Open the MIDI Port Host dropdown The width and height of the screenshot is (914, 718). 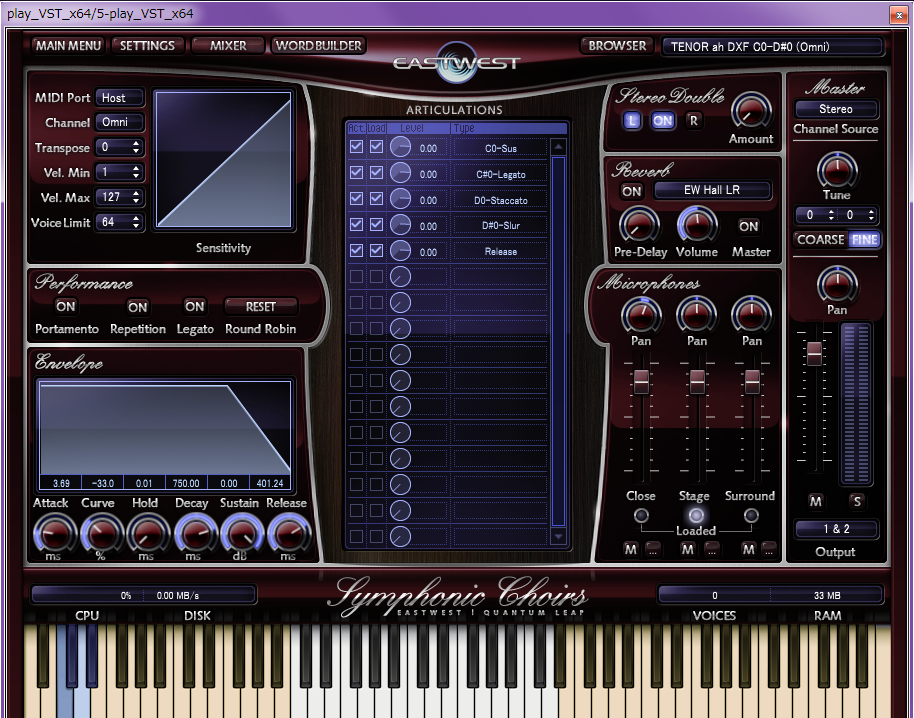coord(119,98)
